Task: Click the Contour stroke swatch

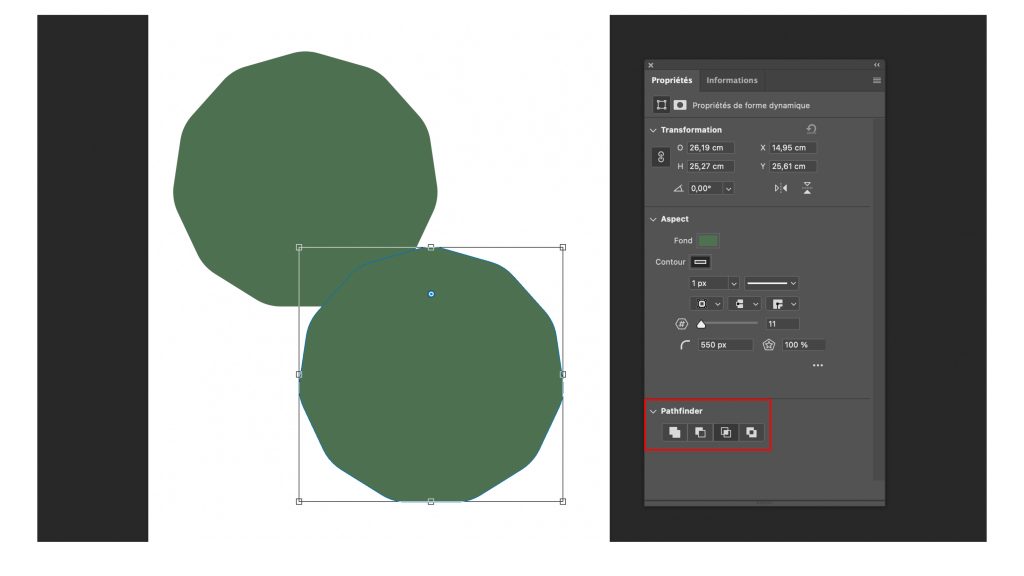Action: tap(700, 262)
